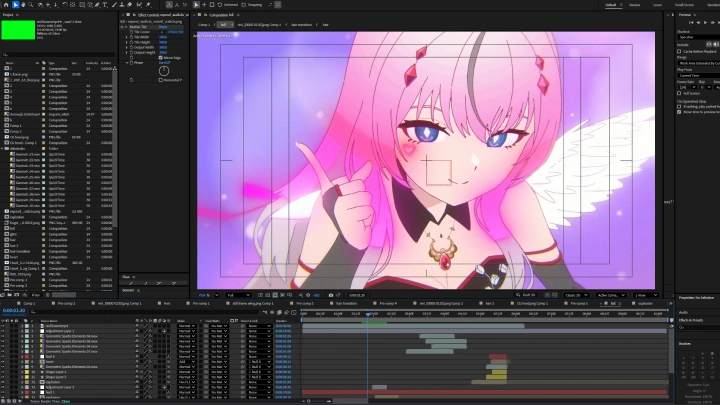
Task: Select the Zoom magnifier tool
Action: tap(31, 5)
